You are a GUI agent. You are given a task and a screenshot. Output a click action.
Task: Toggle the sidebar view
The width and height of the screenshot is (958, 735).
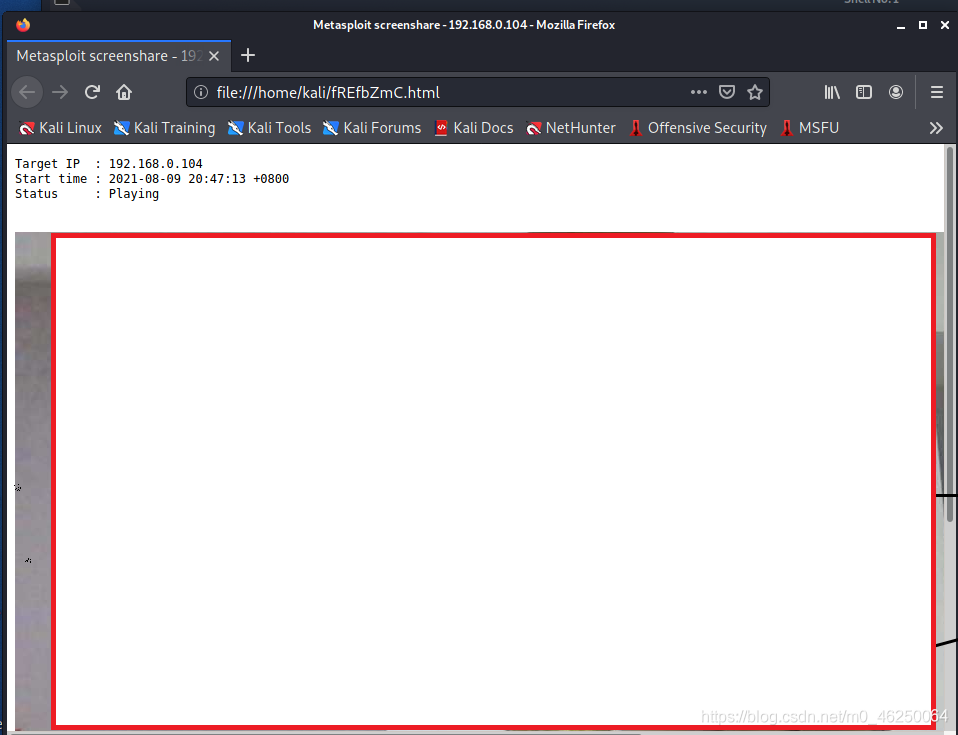pos(864,92)
